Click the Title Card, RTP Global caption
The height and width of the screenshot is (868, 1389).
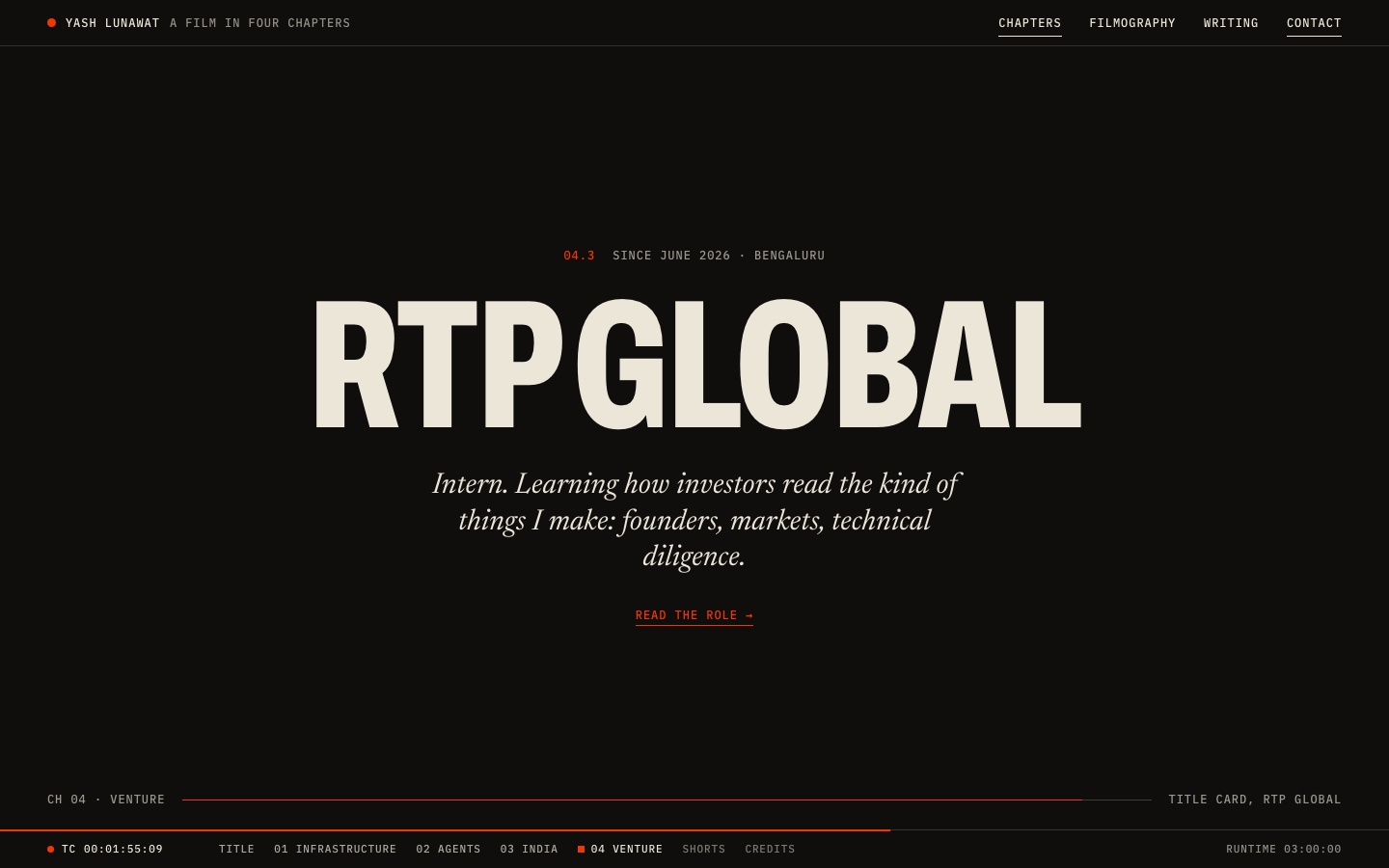[x=1255, y=800]
